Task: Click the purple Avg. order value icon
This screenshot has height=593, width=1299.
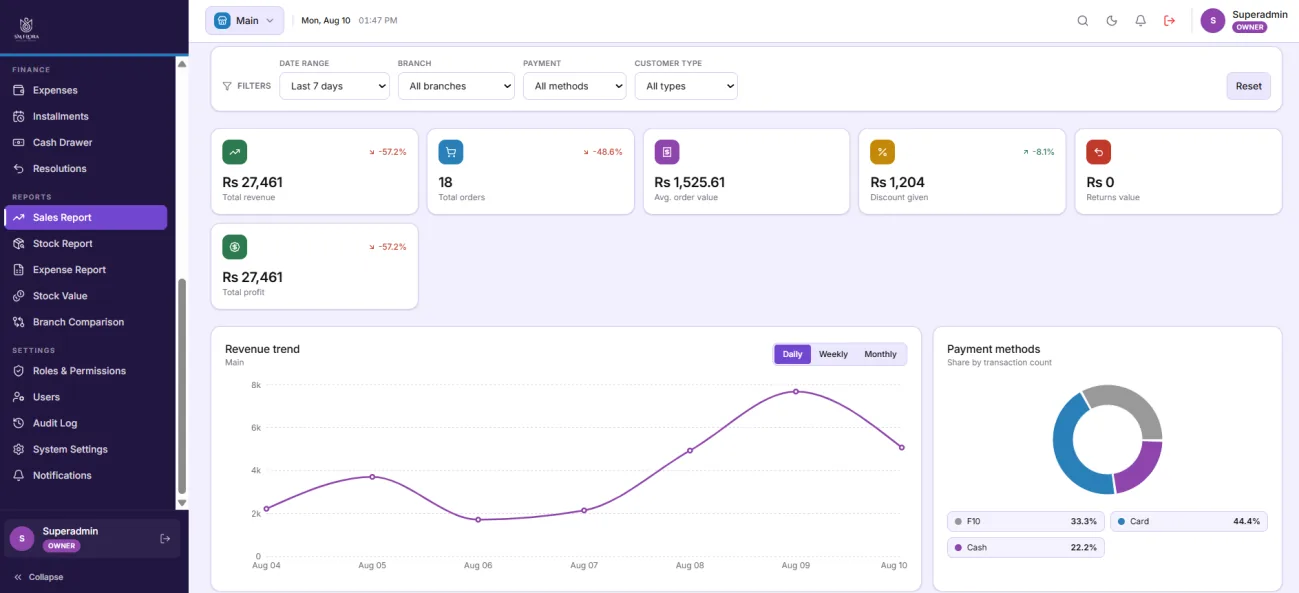Action: 667,152
